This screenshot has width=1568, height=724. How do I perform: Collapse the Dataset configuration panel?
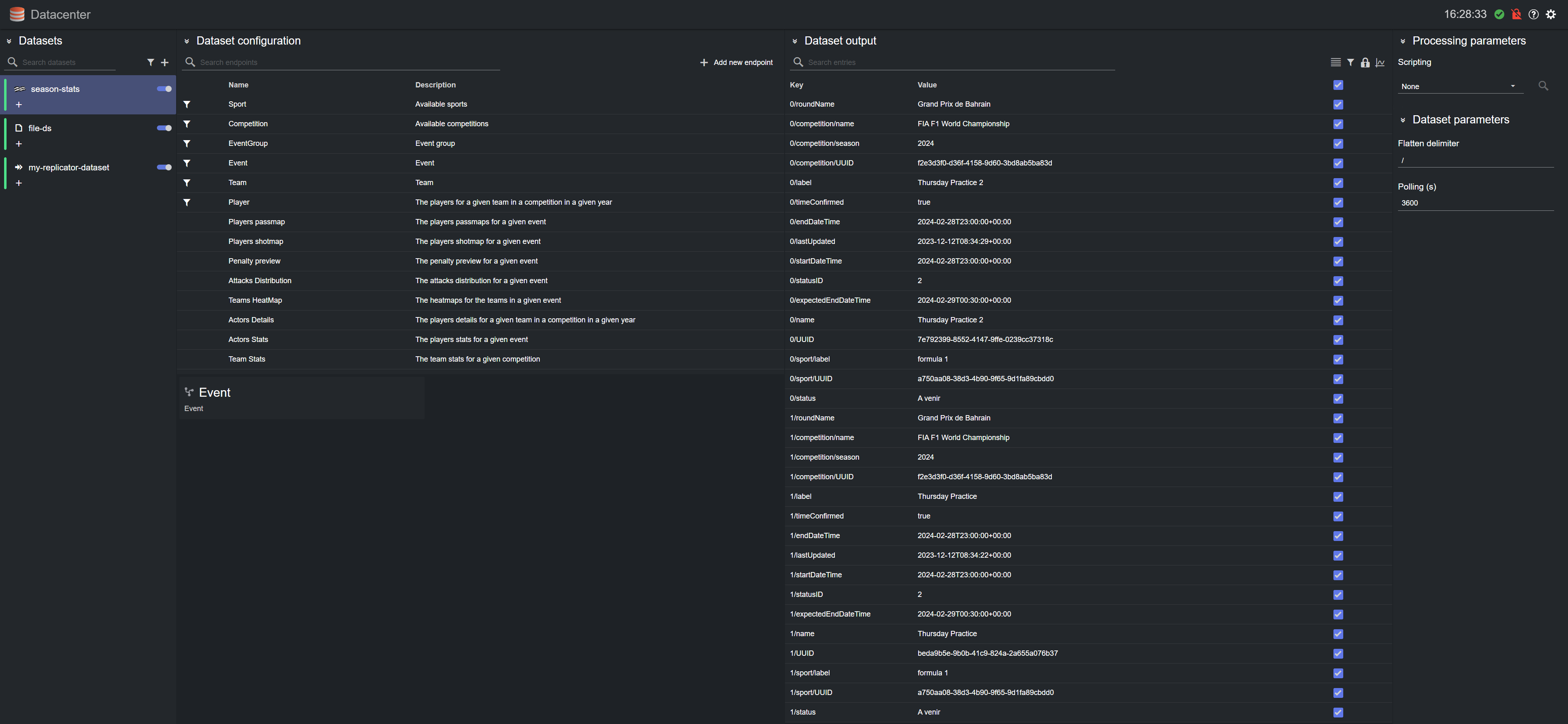point(187,41)
